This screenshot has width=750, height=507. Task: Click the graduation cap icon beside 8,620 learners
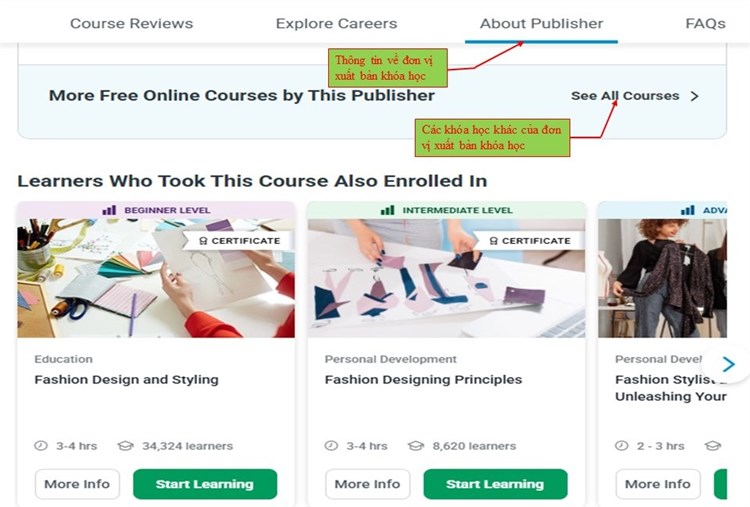pos(416,446)
